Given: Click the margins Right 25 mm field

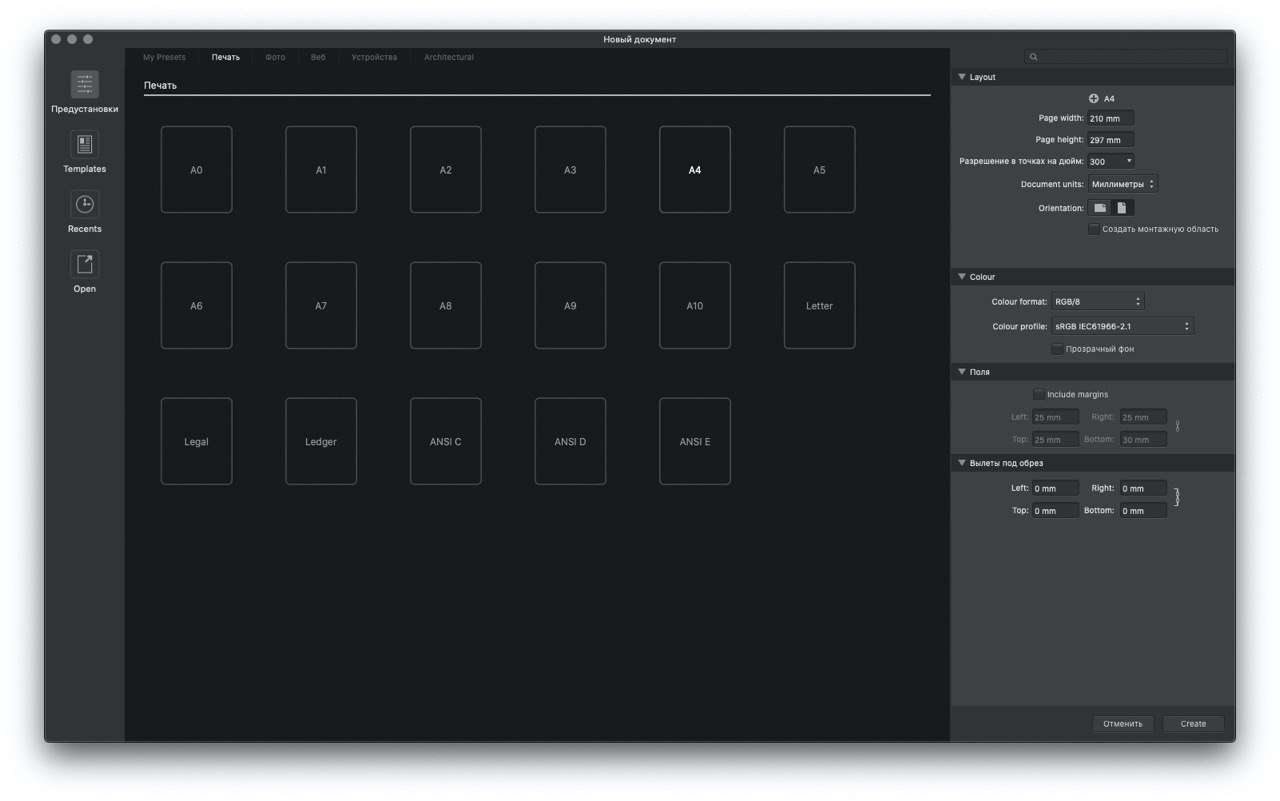Looking at the screenshot, I should click(x=1143, y=417).
